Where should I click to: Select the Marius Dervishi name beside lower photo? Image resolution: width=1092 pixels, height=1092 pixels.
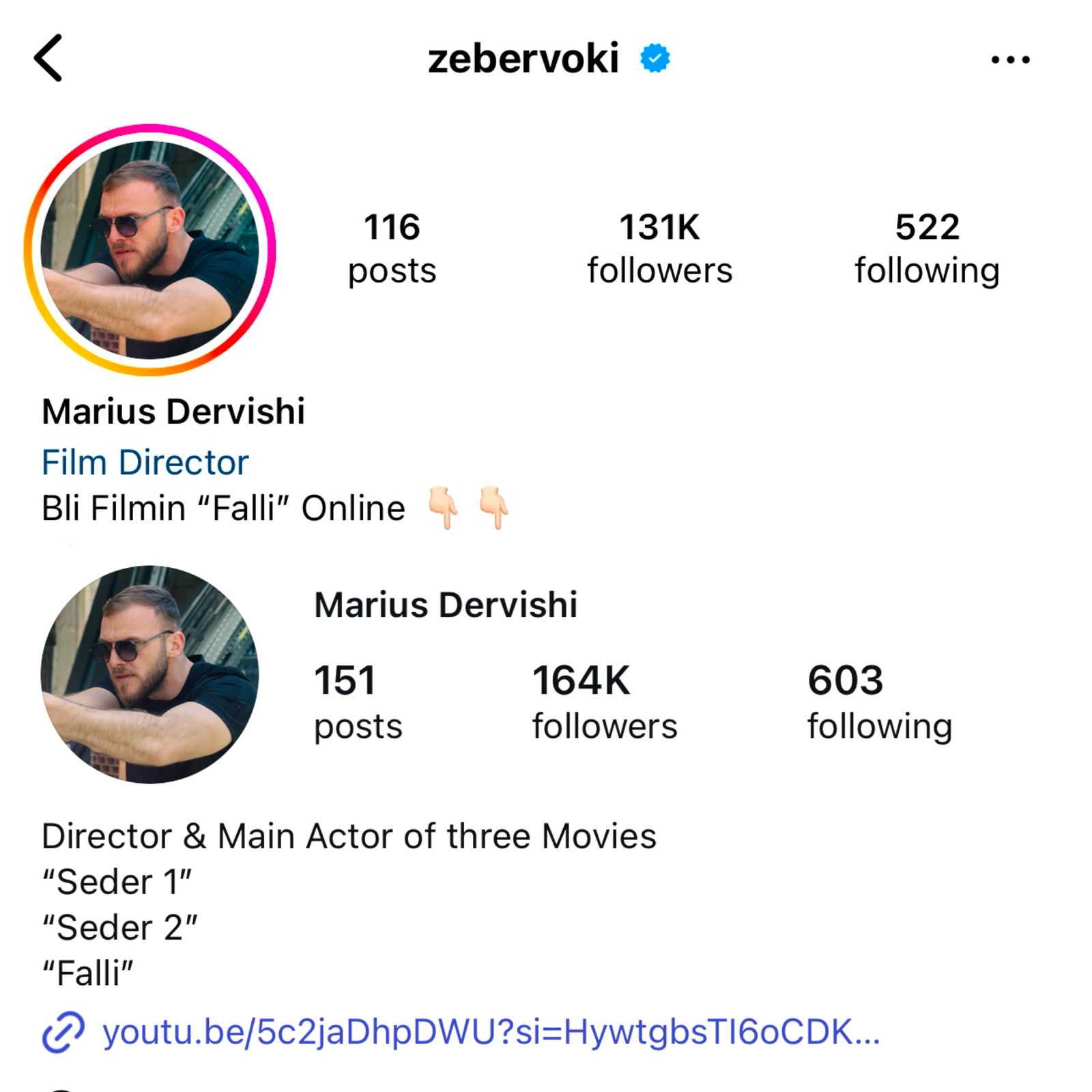tap(446, 605)
